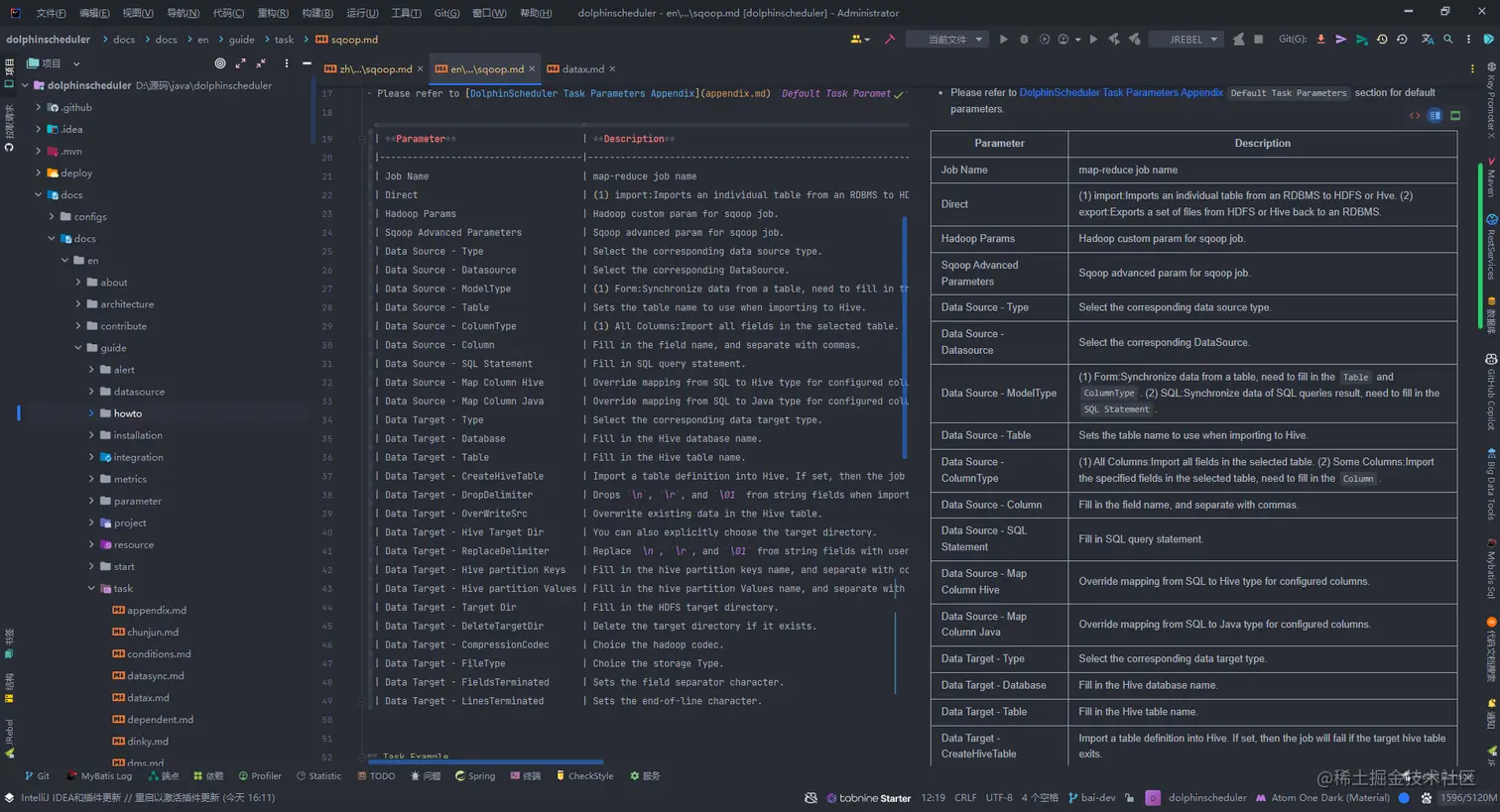
Task: Click the stop square button in toolbar
Action: point(1259,40)
